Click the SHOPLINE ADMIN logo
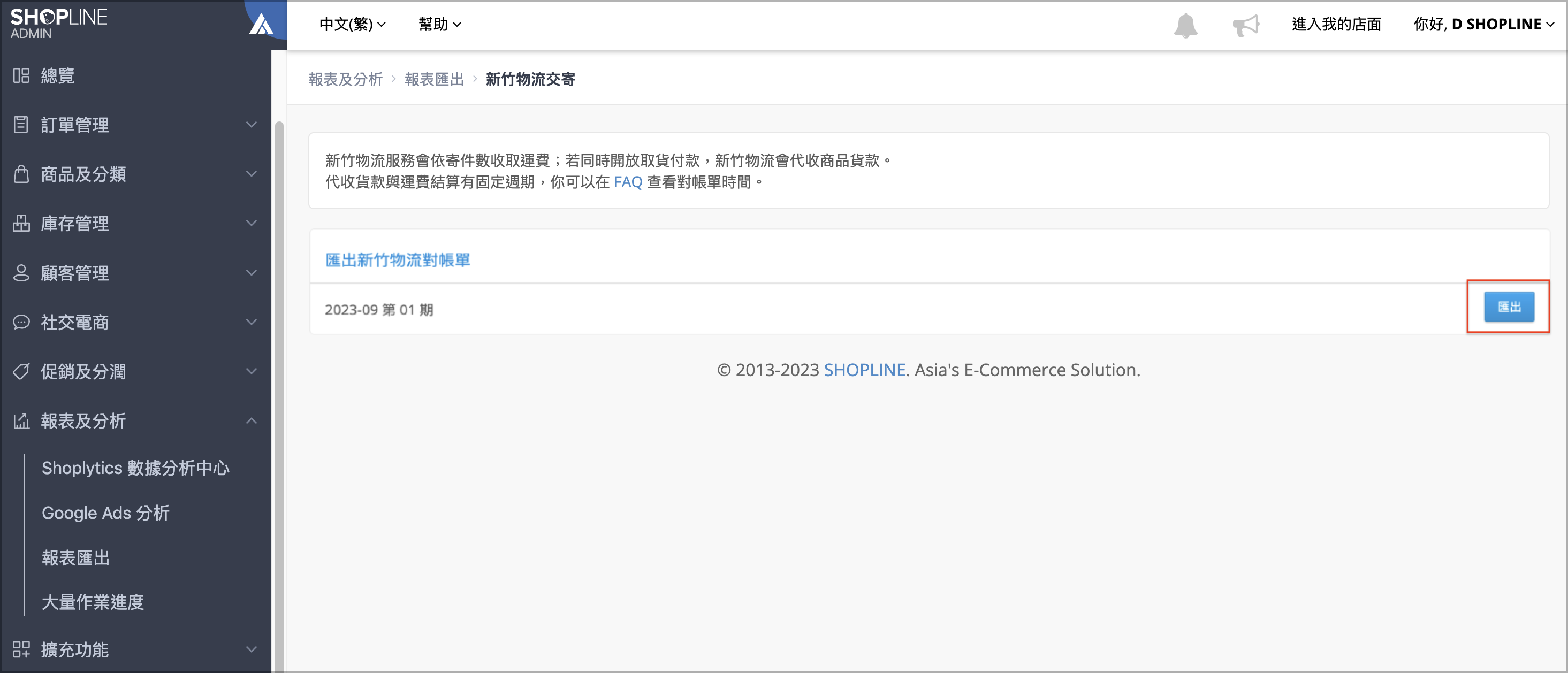Viewport: 1568px width, 673px height. pos(59,23)
